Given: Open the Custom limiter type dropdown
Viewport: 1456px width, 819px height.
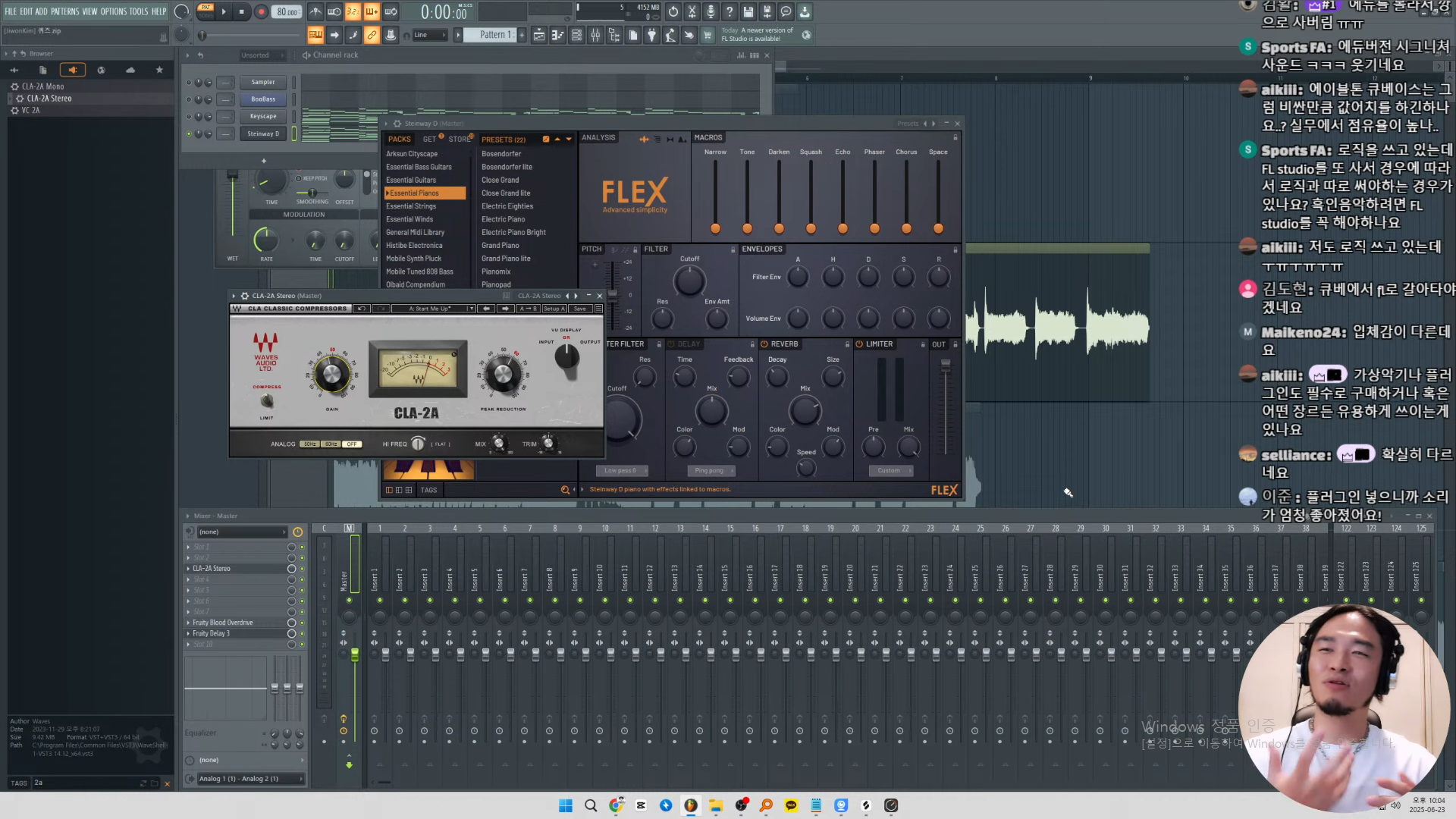Looking at the screenshot, I should [890, 471].
